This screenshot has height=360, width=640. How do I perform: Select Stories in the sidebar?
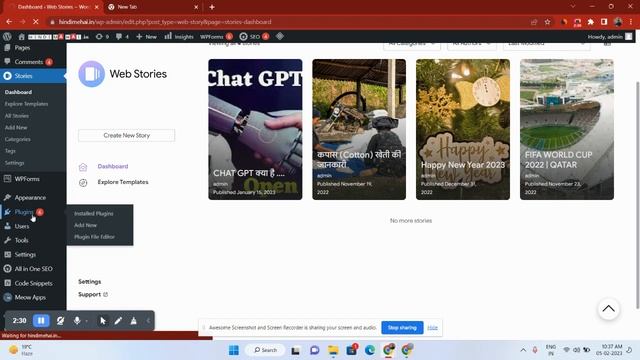pyautogui.click(x=23, y=76)
